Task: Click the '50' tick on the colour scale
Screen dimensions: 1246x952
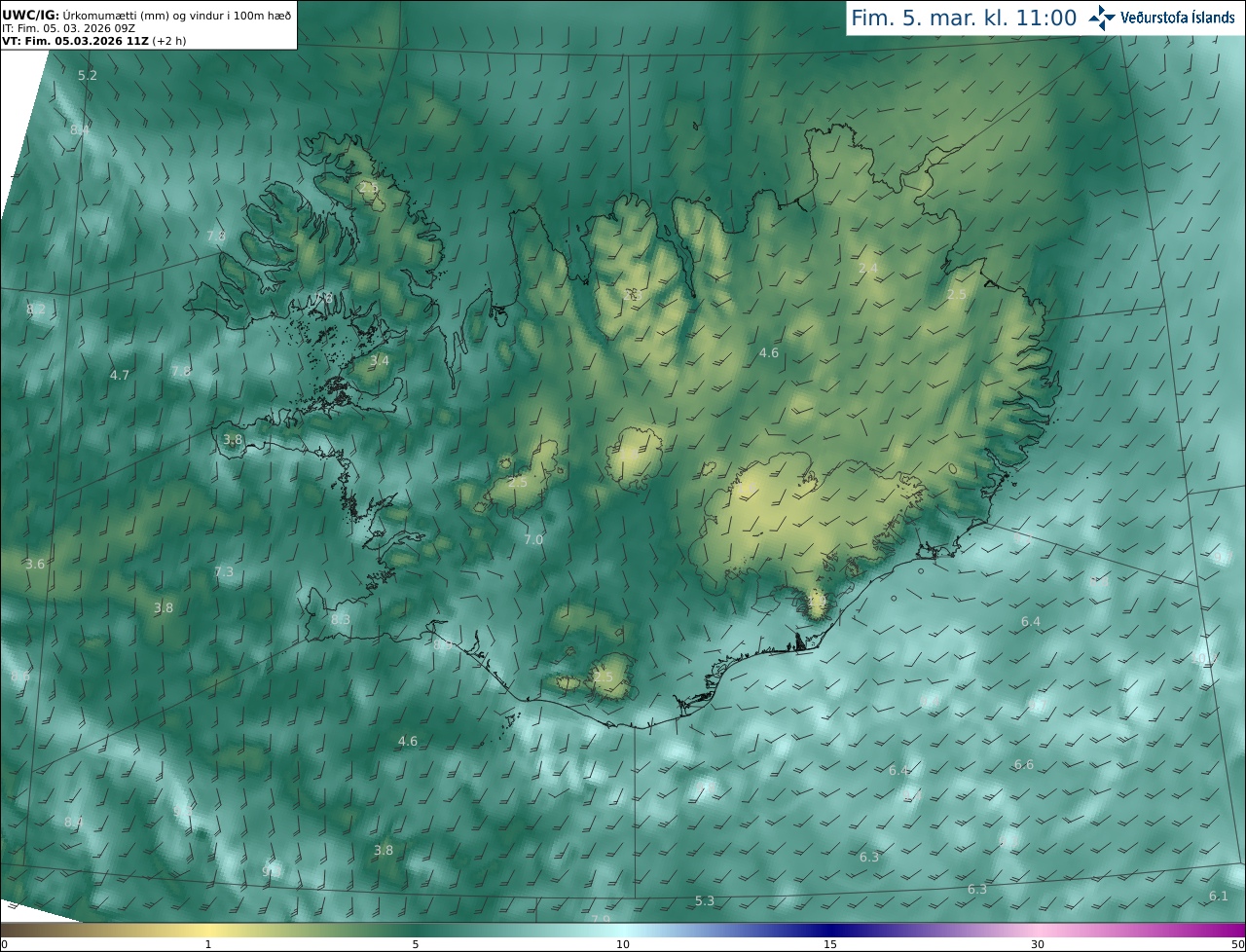Action: coord(1236,944)
